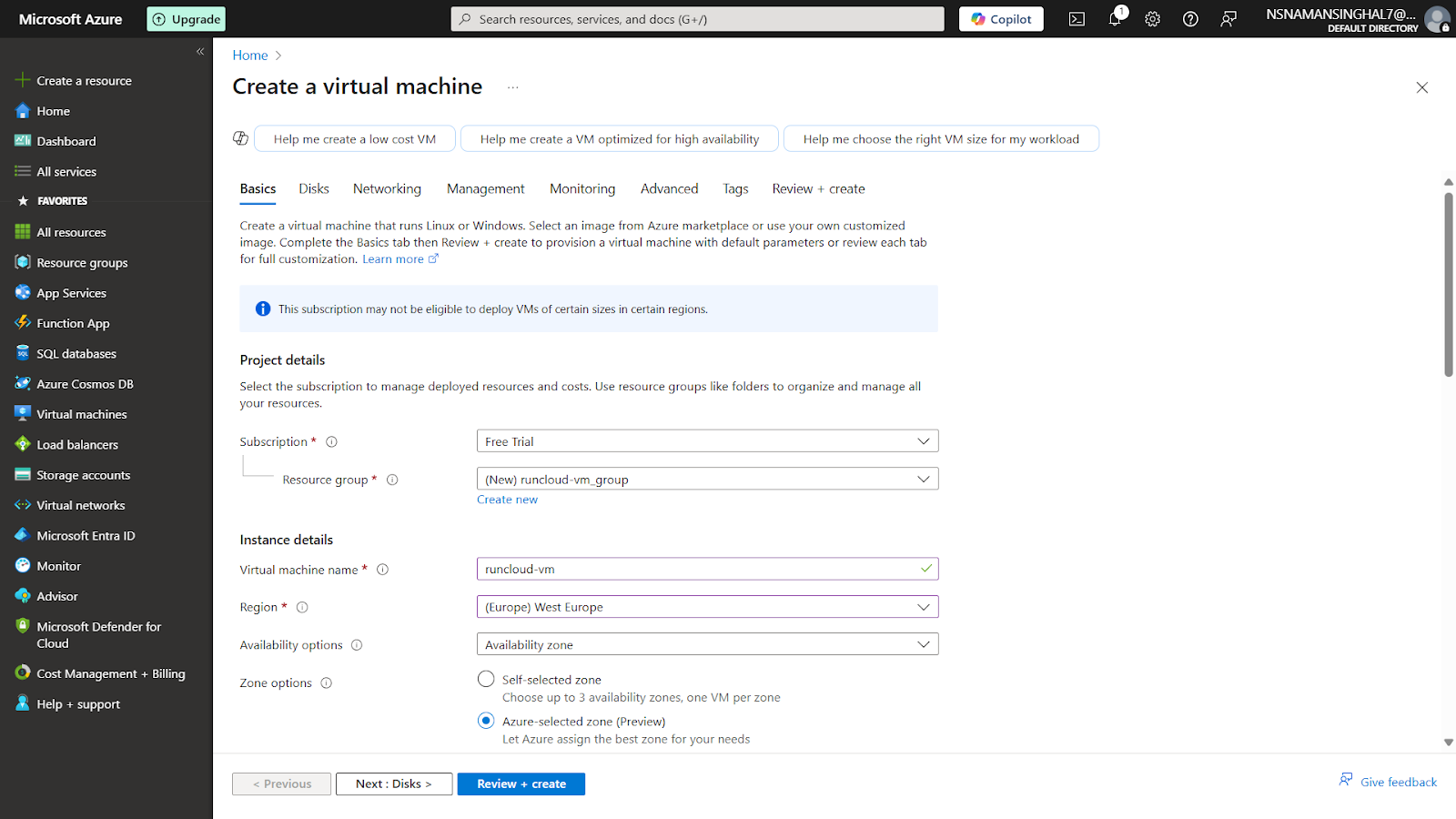Screen dimensions: 1456x819
Task: Expand the Availability options dropdown
Action: pos(707,645)
